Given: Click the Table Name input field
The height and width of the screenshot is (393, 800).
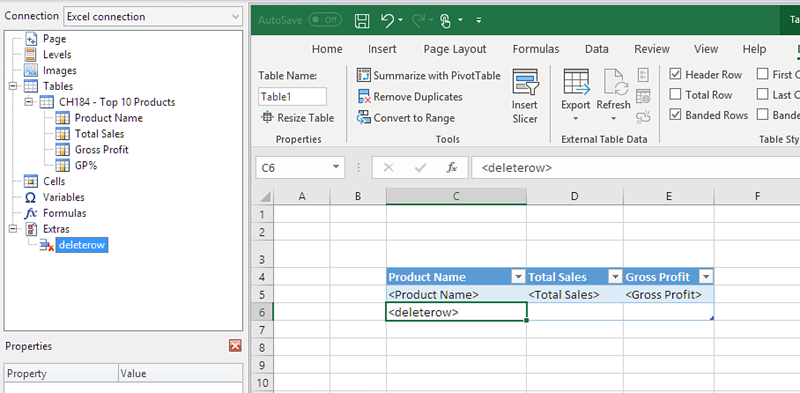Looking at the screenshot, I should pos(292,96).
